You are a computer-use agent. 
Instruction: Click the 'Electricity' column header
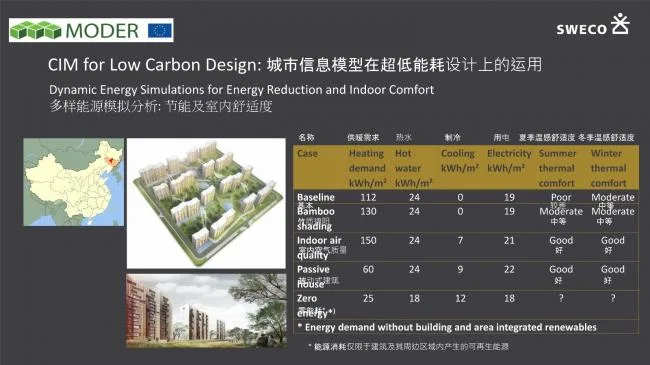509,161
